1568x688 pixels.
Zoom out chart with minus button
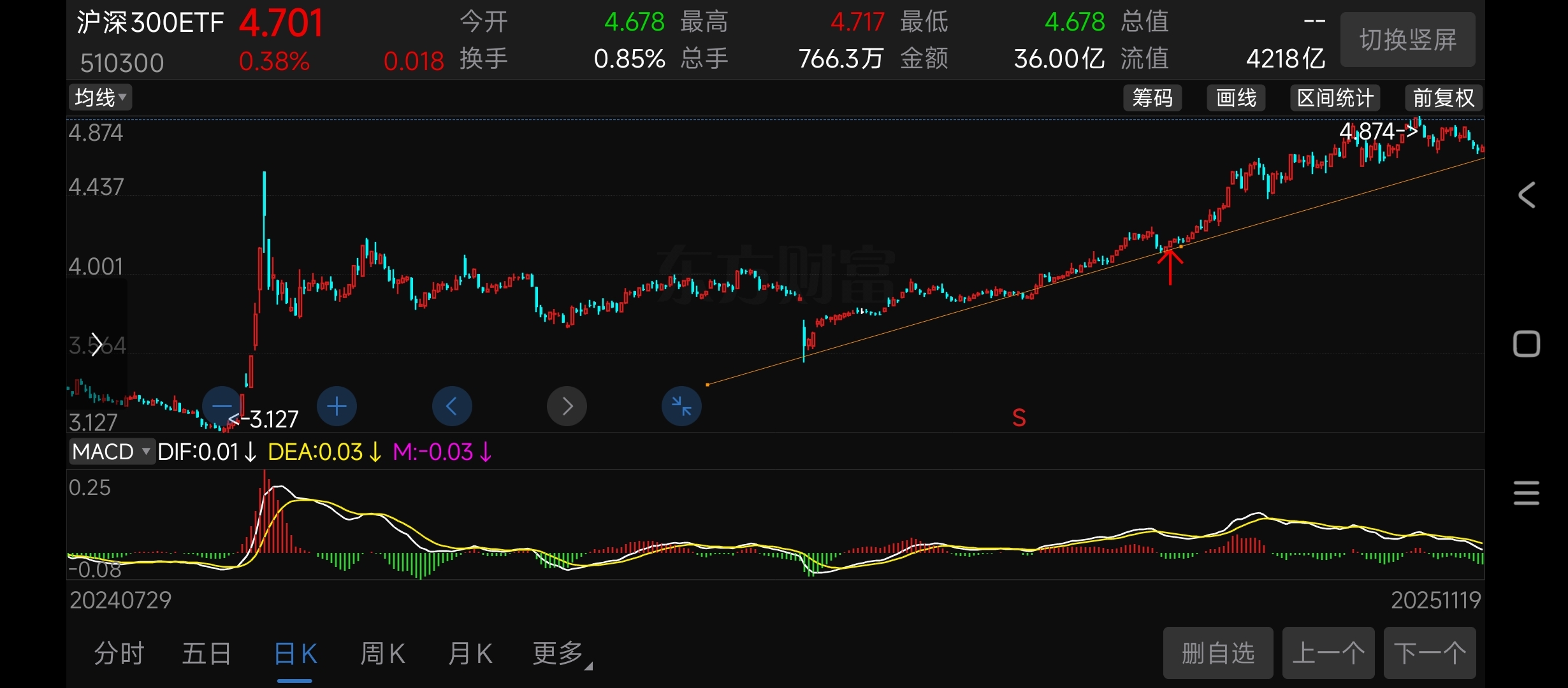click(x=222, y=406)
